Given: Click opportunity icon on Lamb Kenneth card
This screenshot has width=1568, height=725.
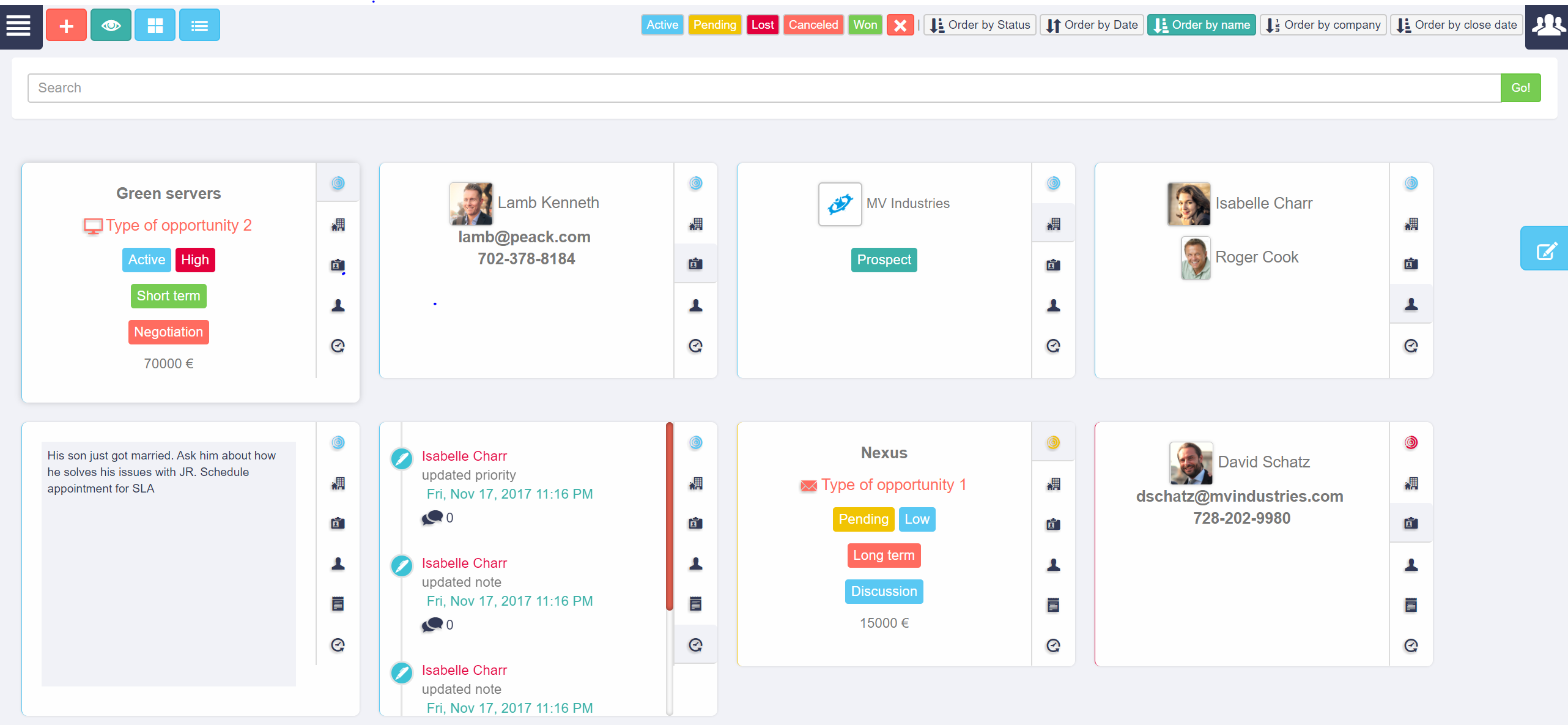Looking at the screenshot, I should coord(696,183).
